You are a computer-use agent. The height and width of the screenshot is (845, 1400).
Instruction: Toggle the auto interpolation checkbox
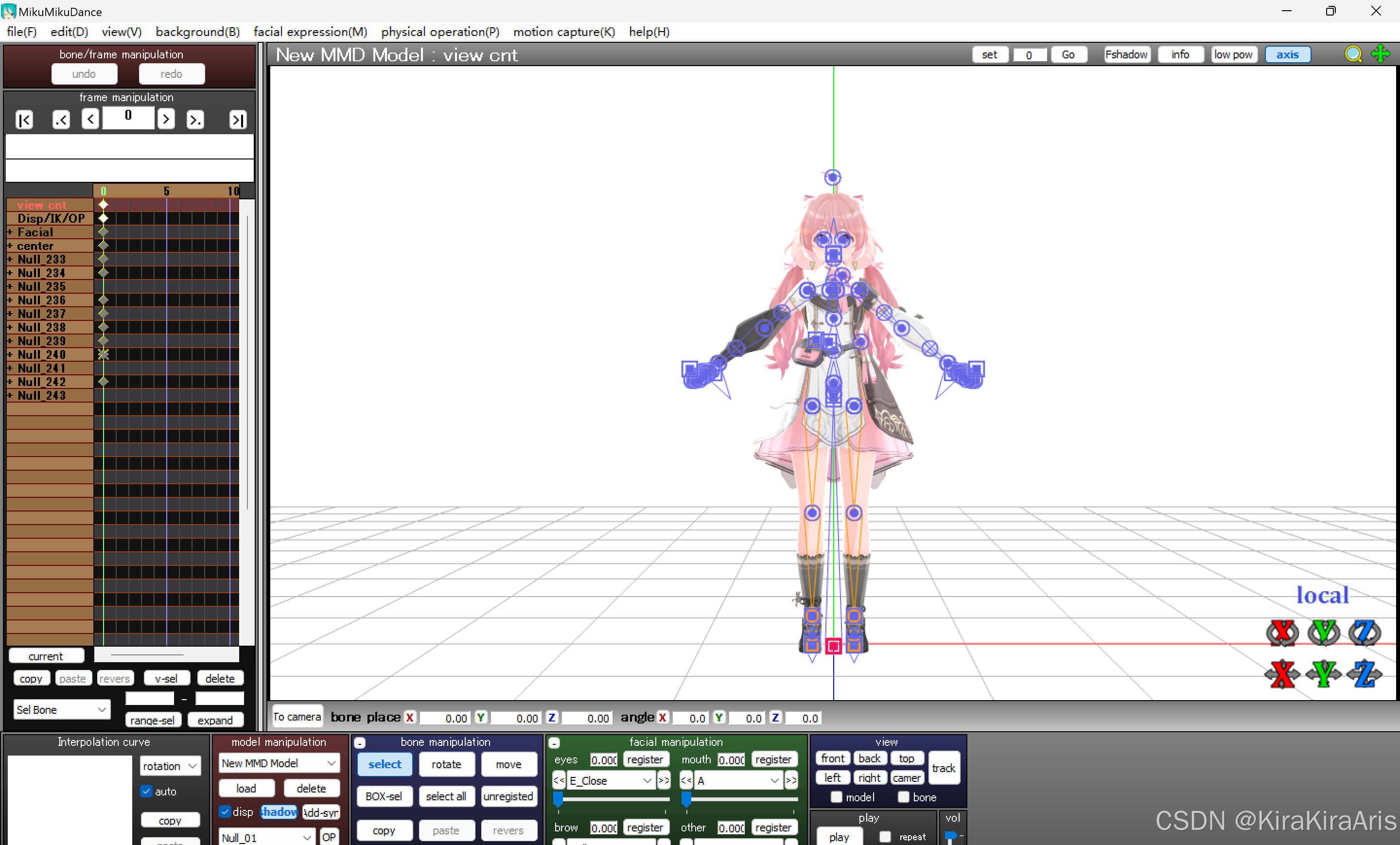pos(147,791)
